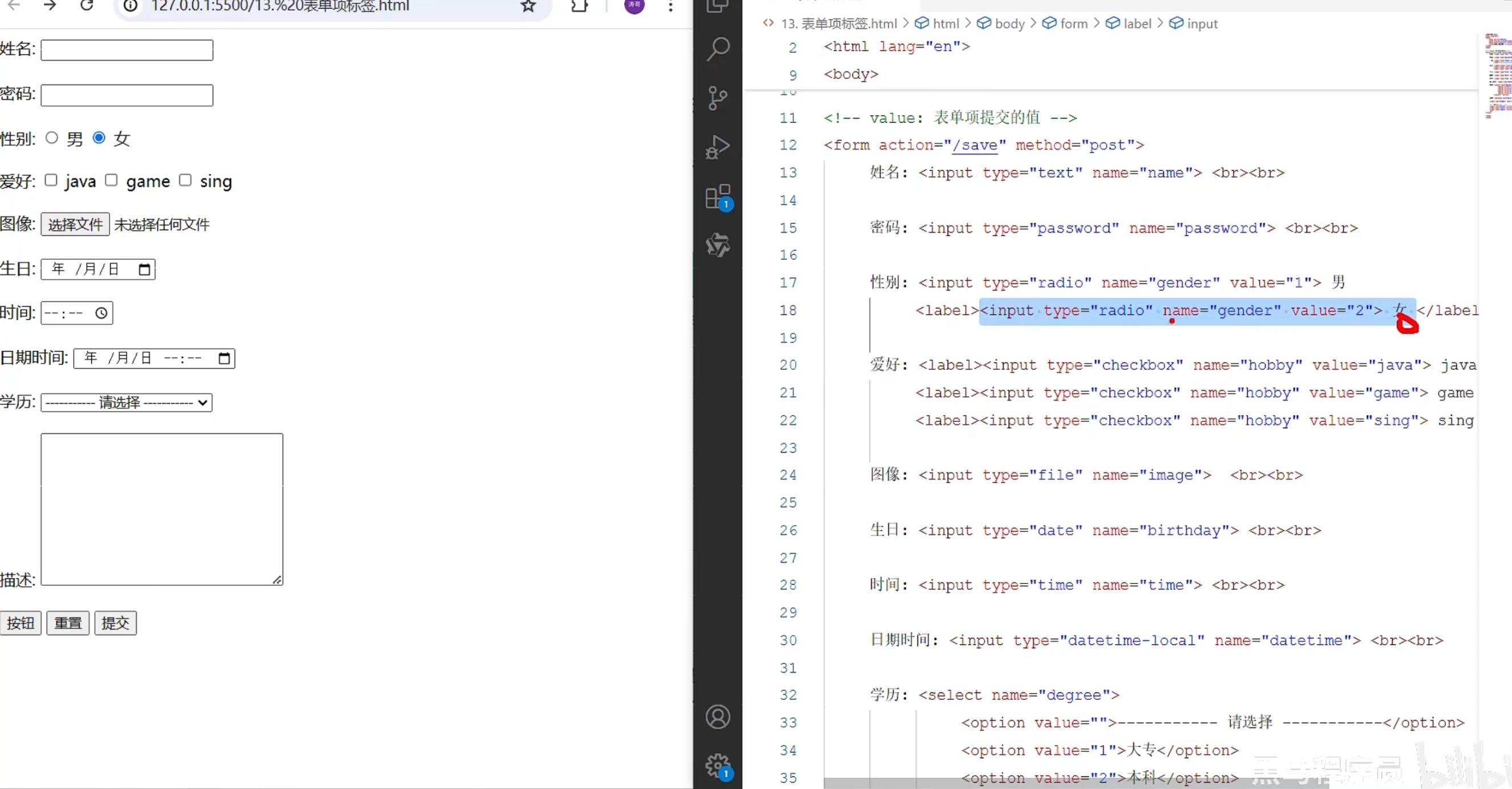Click the 姓名 text input field

tap(127, 50)
